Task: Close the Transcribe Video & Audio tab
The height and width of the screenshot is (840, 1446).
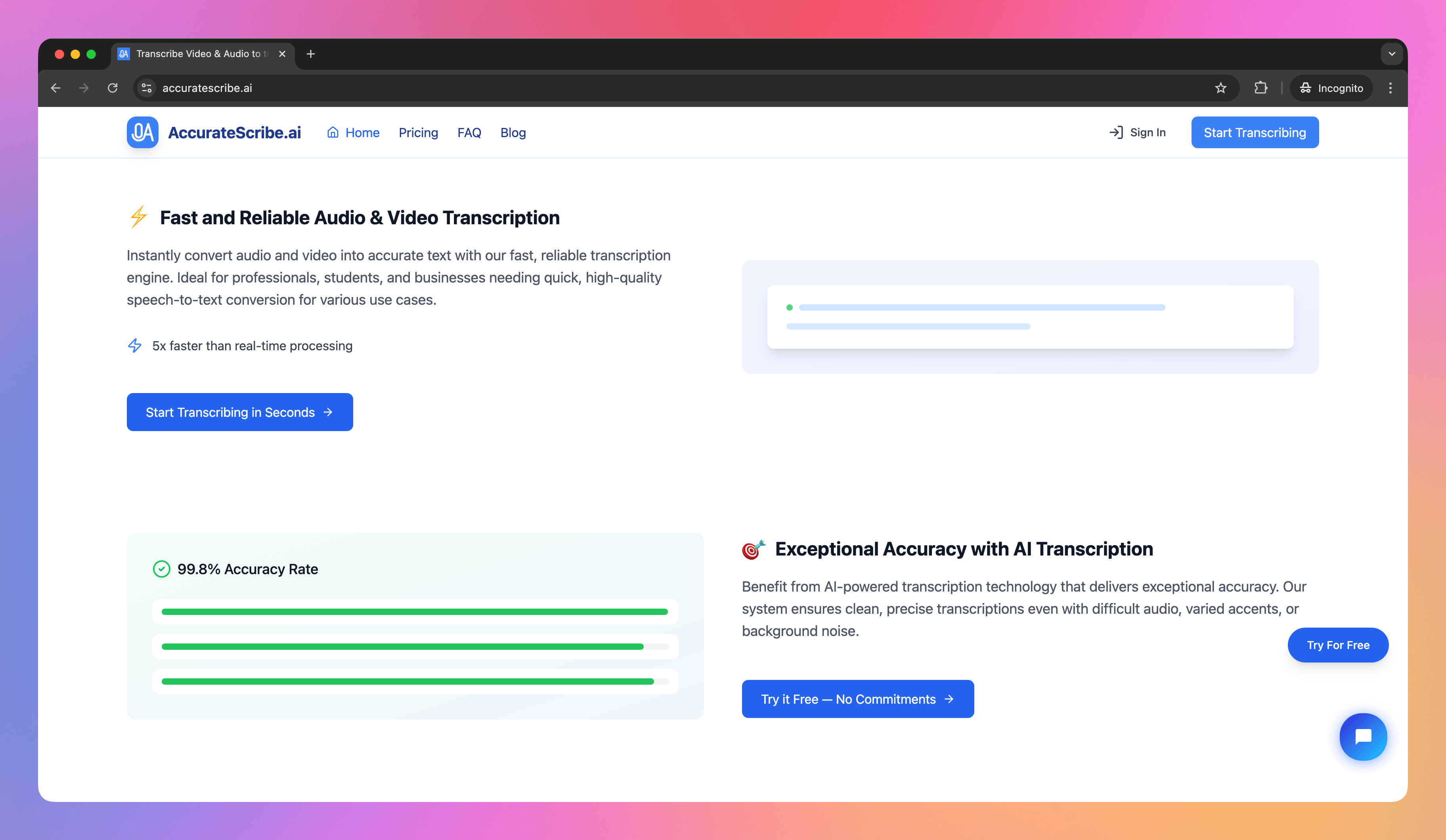Action: (282, 54)
